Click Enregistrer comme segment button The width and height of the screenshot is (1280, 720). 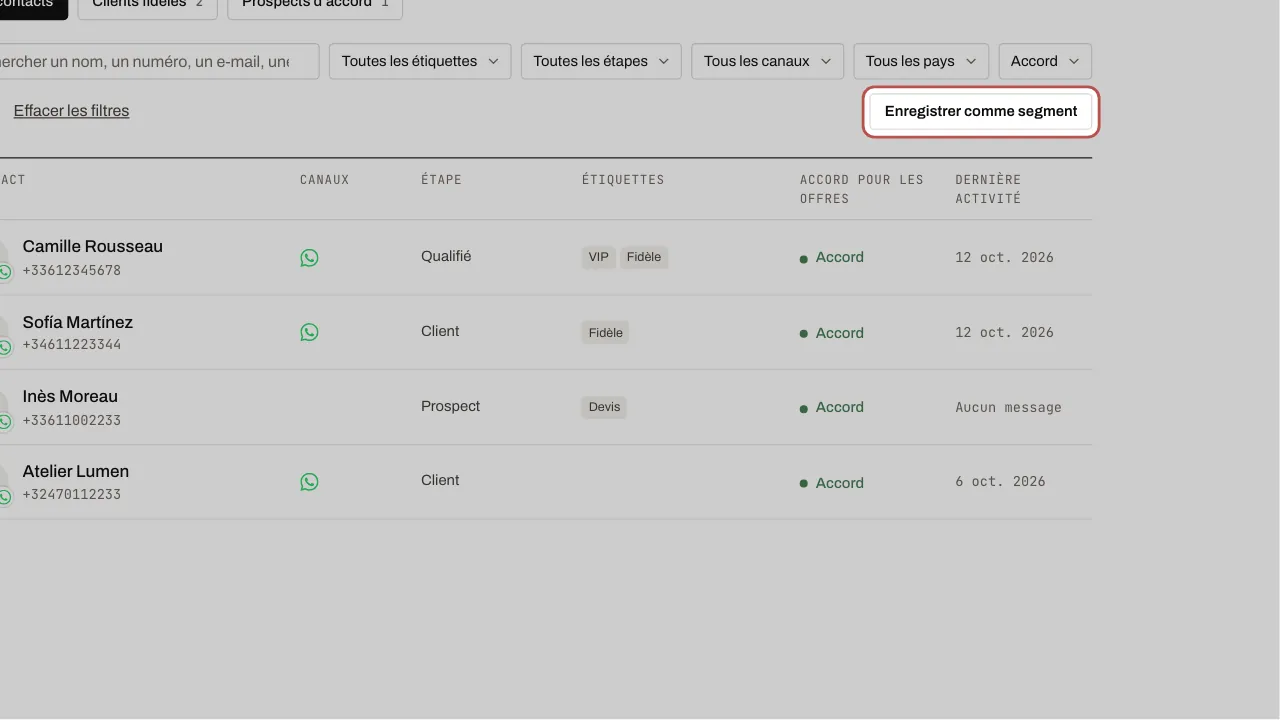981,111
